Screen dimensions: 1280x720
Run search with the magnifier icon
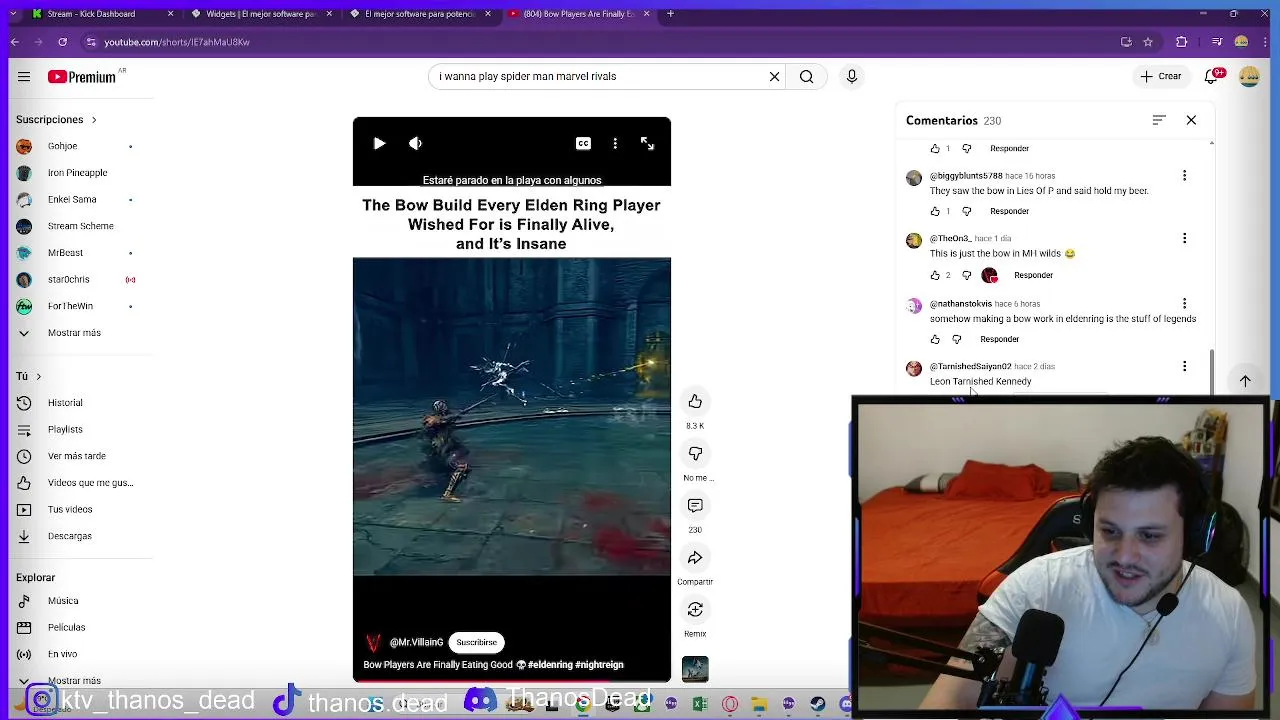806,76
